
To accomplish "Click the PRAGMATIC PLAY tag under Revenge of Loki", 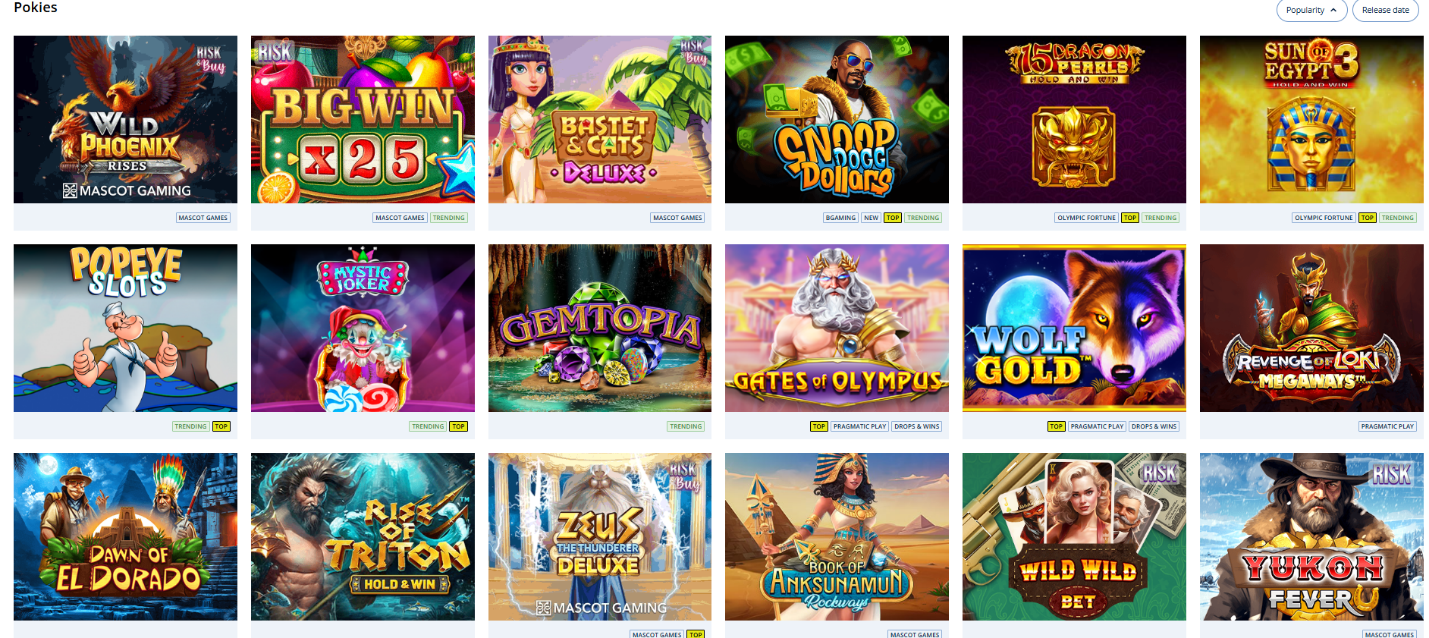I will [1388, 427].
